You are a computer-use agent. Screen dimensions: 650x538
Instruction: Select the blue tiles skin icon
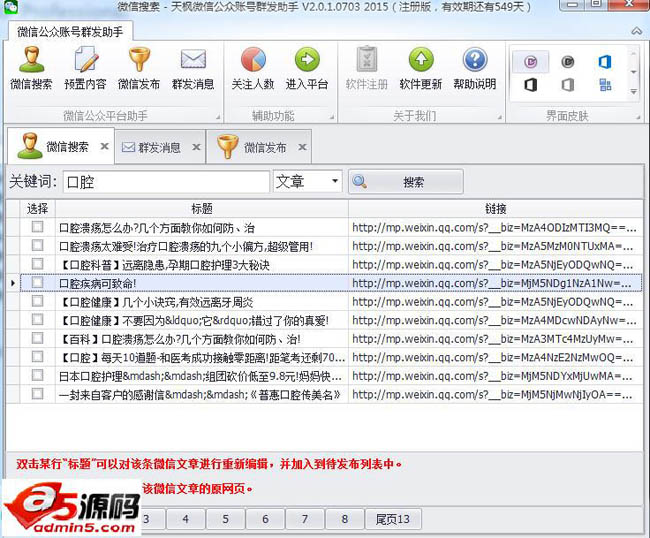tap(605, 85)
